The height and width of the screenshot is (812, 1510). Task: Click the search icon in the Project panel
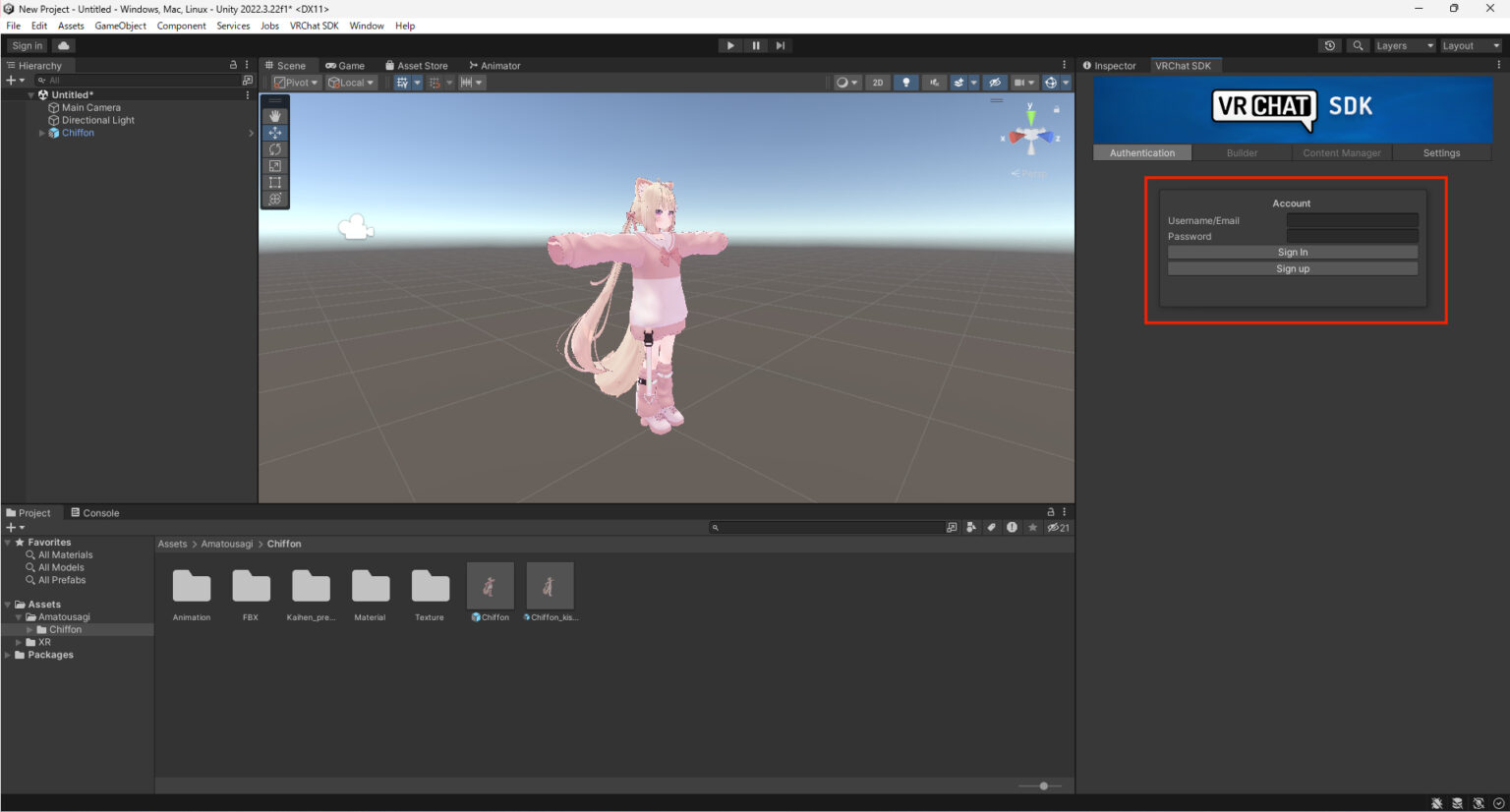[716, 527]
